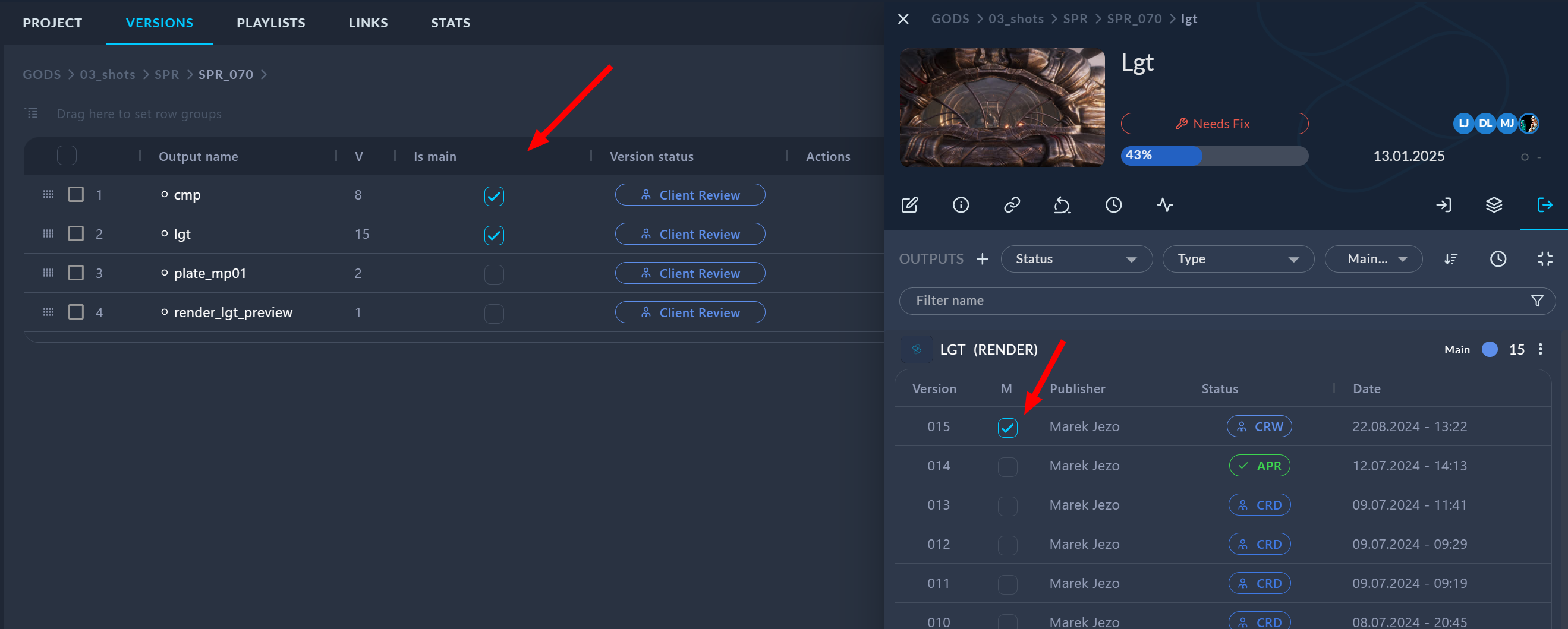Open the Needs Fix status dropdown

(x=1214, y=124)
